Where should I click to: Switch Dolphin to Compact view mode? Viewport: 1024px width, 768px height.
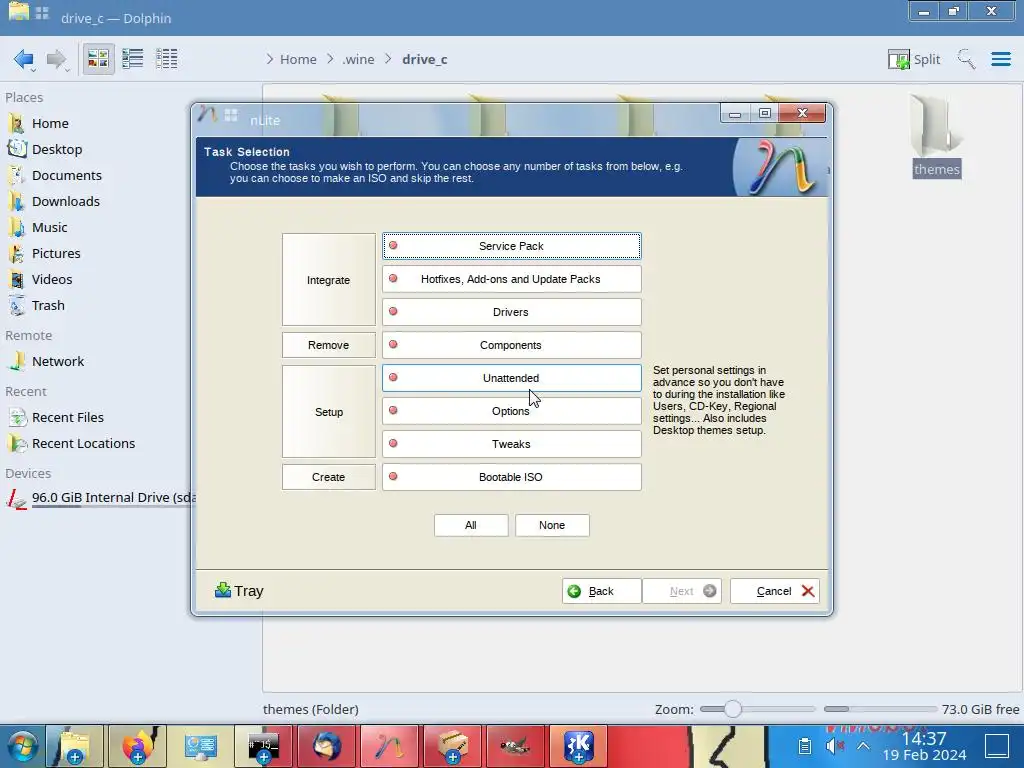tap(133, 59)
